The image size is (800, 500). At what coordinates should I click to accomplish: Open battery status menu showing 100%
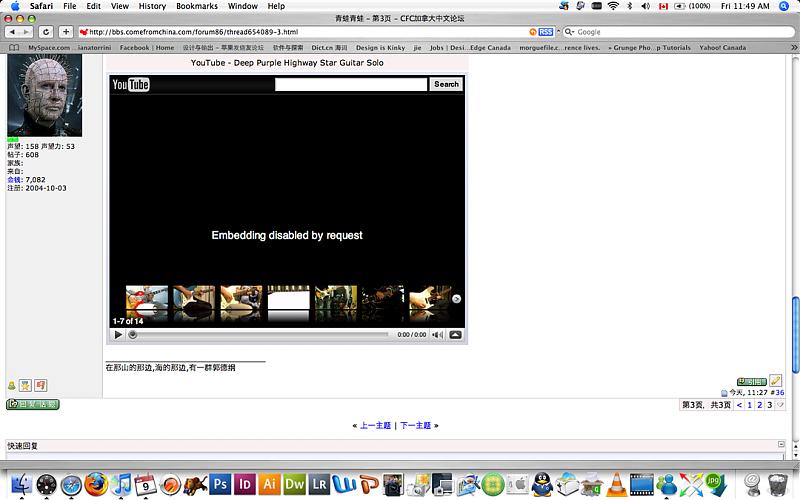(x=692, y=6)
